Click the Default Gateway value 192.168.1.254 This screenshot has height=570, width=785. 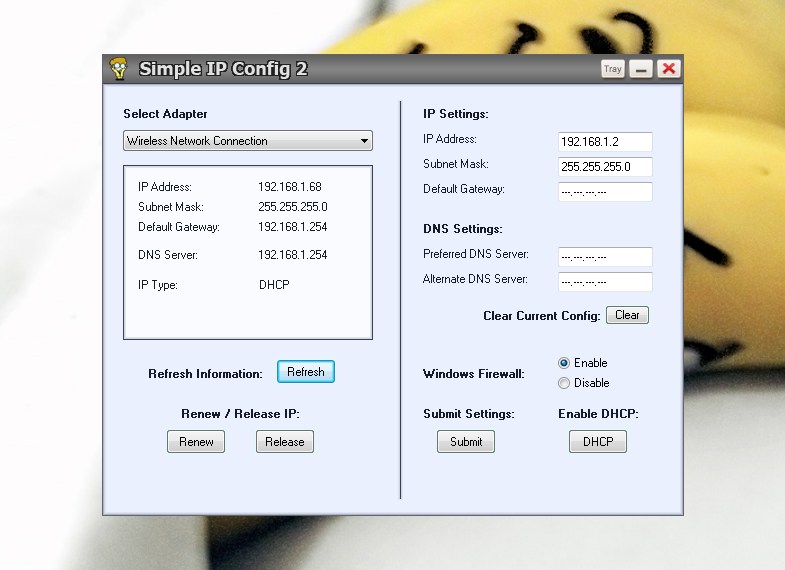click(x=293, y=227)
